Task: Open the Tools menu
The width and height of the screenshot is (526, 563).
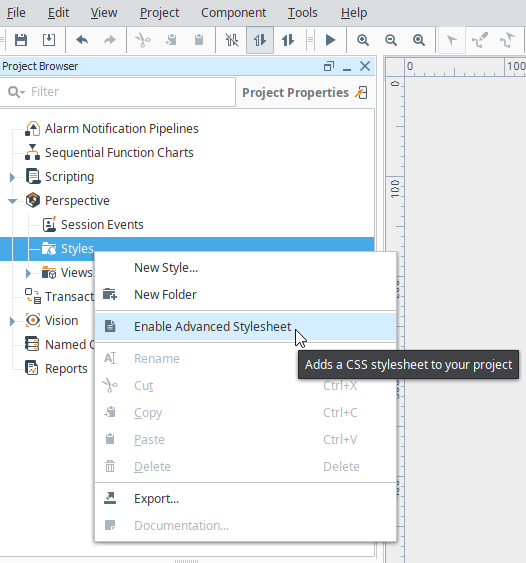Action: click(303, 13)
